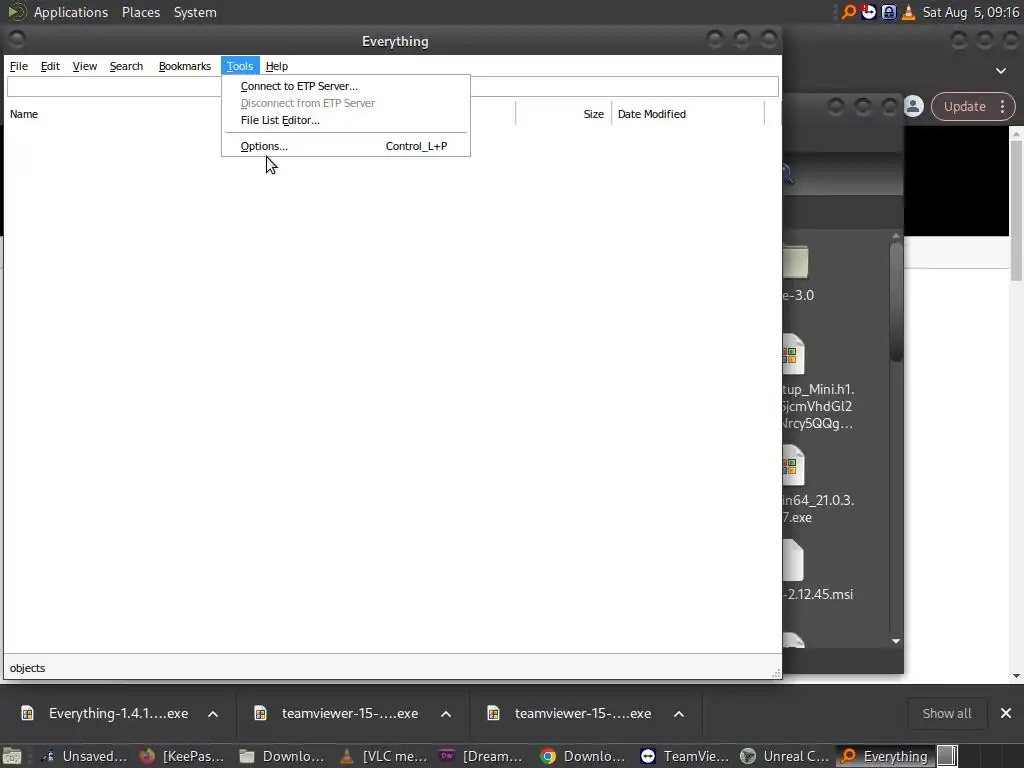1024x768 pixels.
Task: Open the Places menu
Action: click(x=140, y=12)
